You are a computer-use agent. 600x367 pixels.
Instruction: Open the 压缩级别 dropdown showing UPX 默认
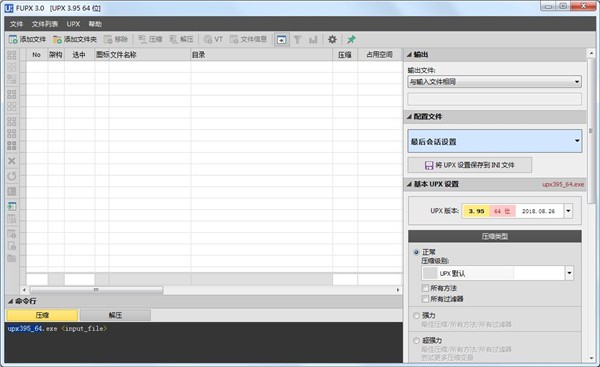pos(497,273)
